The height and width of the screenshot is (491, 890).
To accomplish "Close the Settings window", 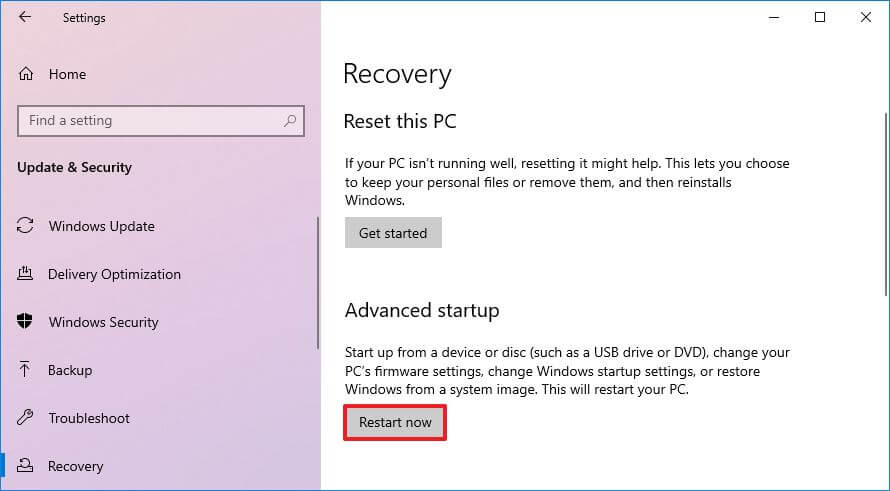I will click(x=865, y=17).
